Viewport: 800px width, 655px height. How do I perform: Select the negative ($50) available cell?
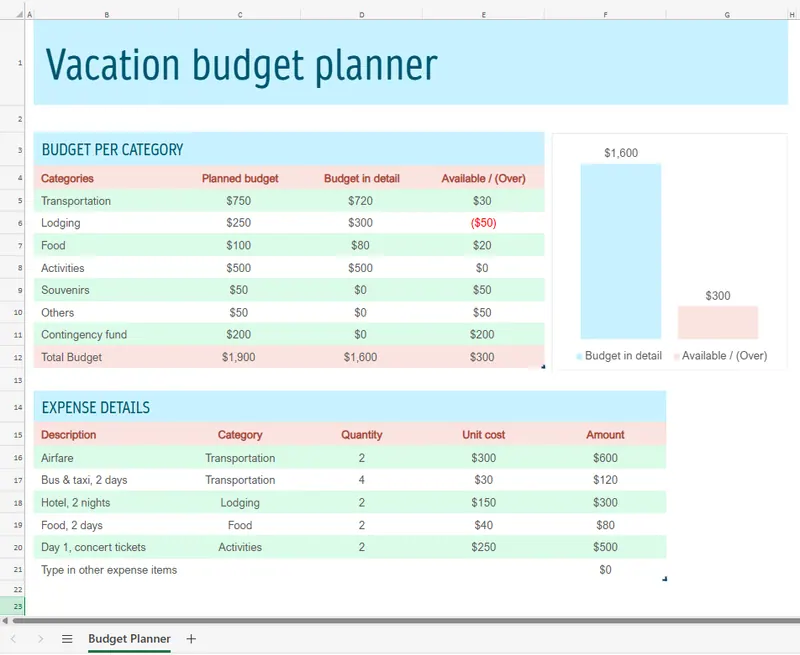pos(483,223)
